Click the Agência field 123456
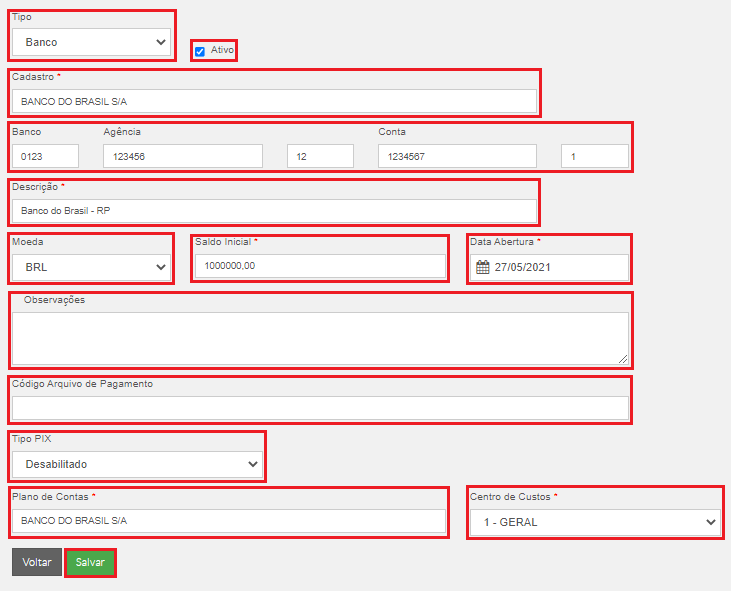This screenshot has height=591, width=731. tap(183, 156)
